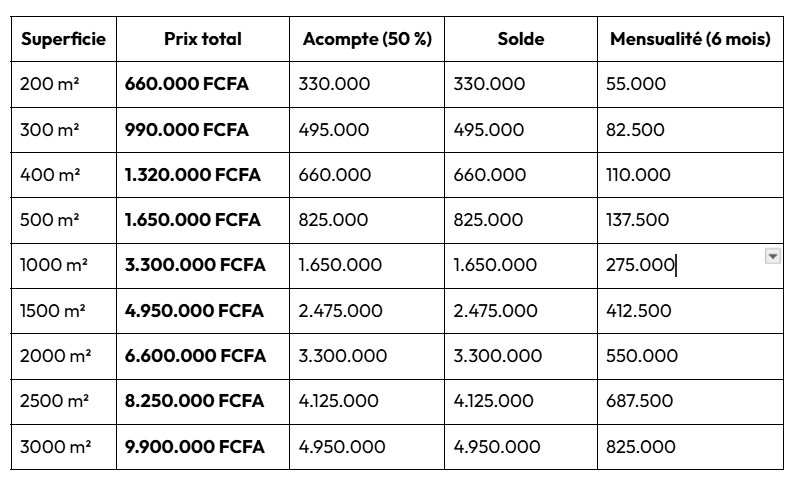Select the 2.475.000 Acompte cell
The height and width of the screenshot is (480, 793).
(x=367, y=311)
